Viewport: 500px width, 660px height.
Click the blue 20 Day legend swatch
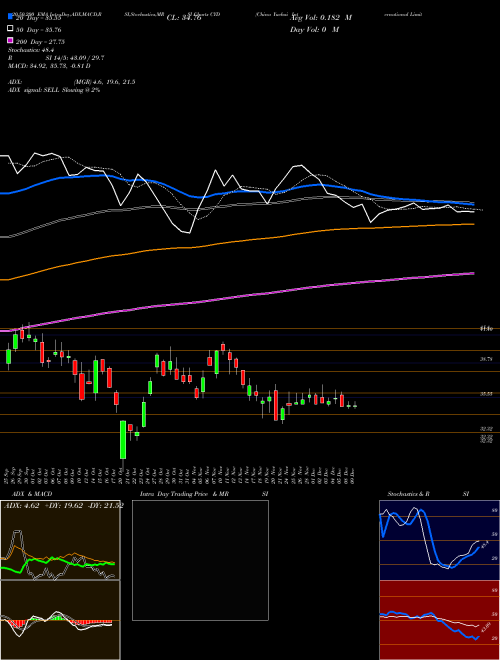coord(10,17)
